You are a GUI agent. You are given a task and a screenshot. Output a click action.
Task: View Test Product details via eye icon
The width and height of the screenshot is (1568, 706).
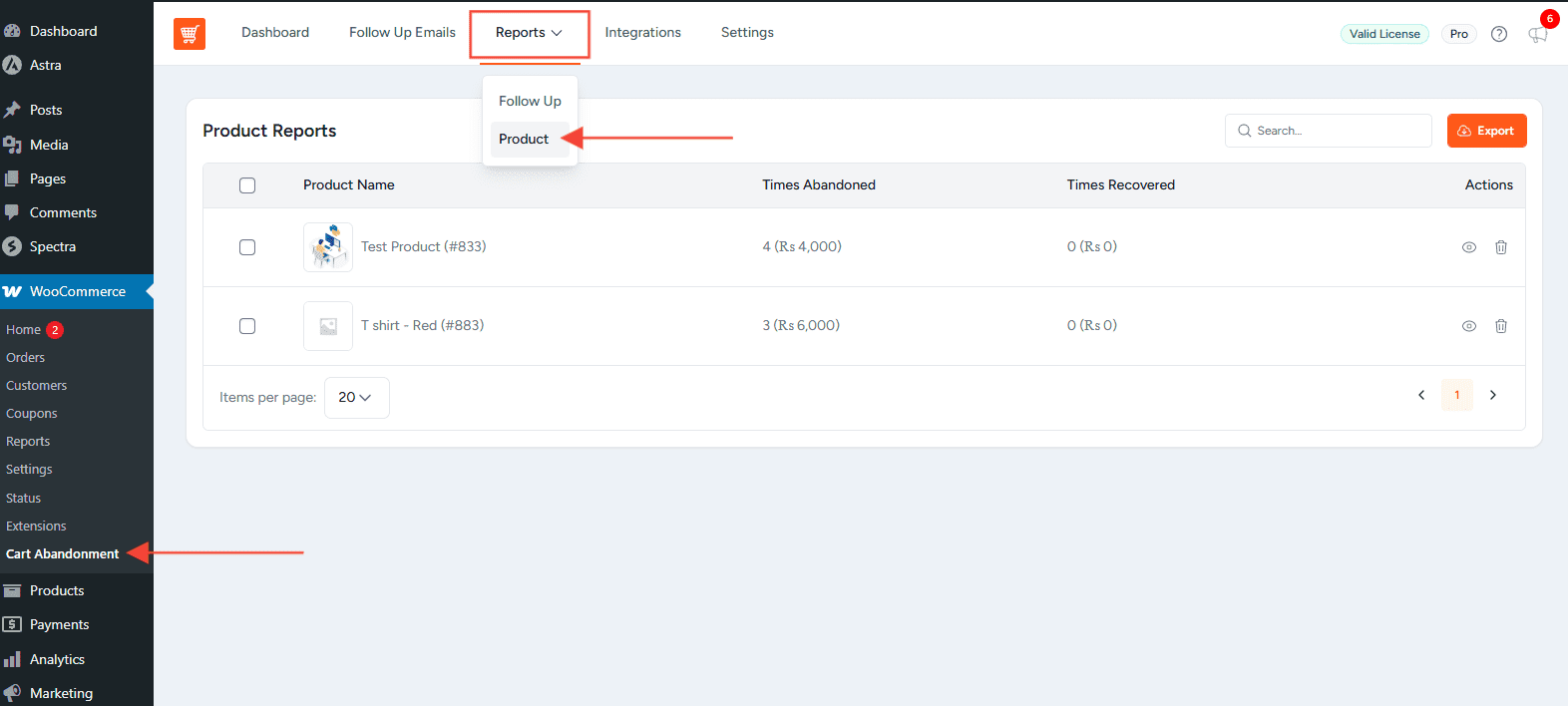point(1468,247)
